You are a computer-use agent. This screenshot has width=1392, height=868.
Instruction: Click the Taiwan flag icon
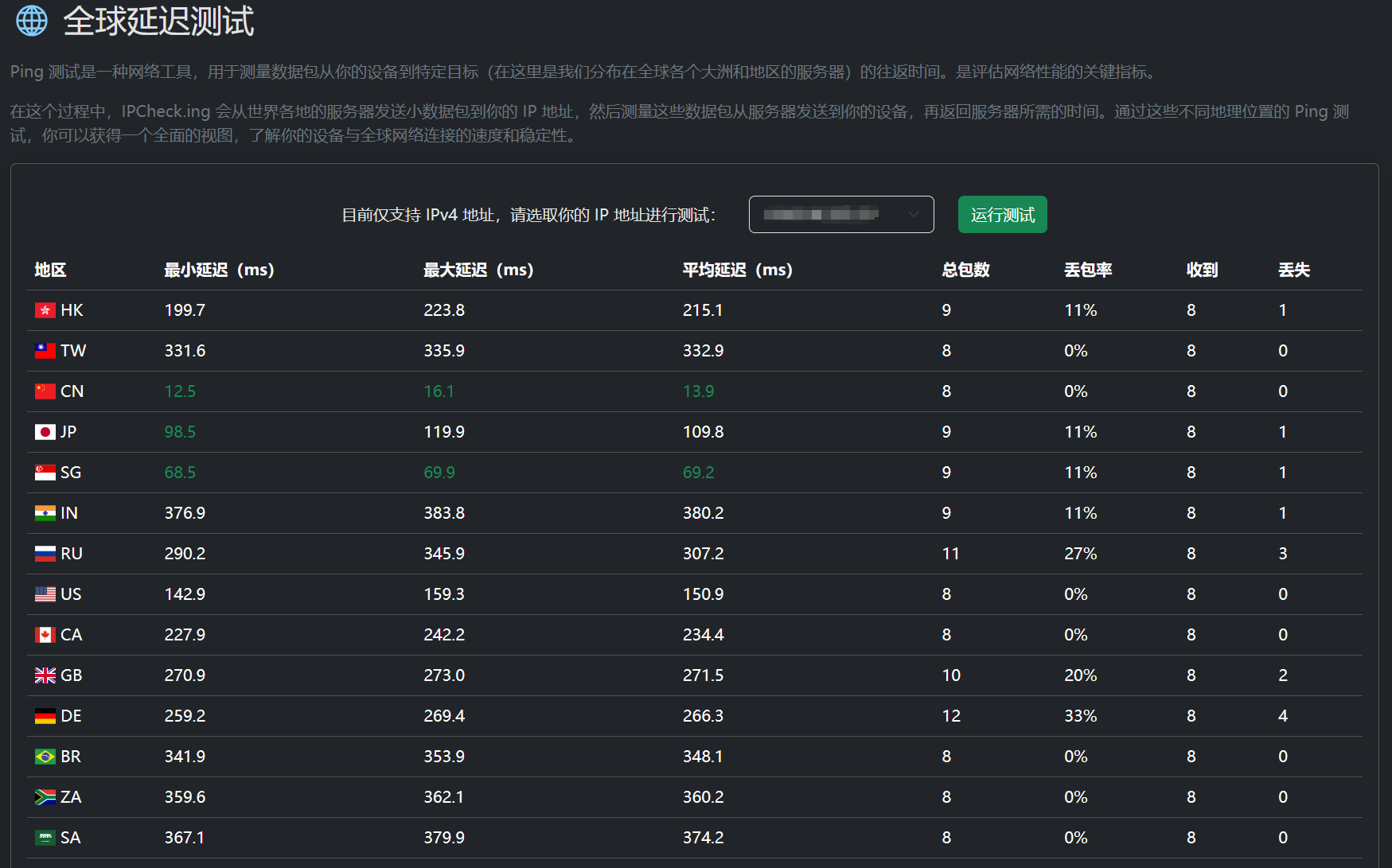tap(45, 351)
